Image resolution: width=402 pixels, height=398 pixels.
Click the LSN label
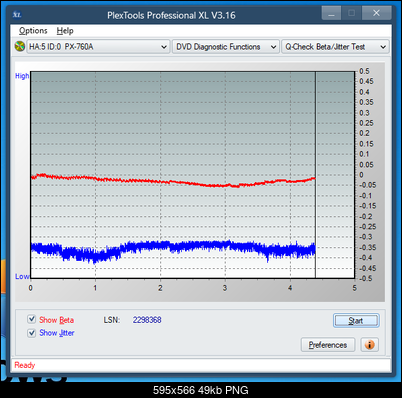(x=112, y=320)
